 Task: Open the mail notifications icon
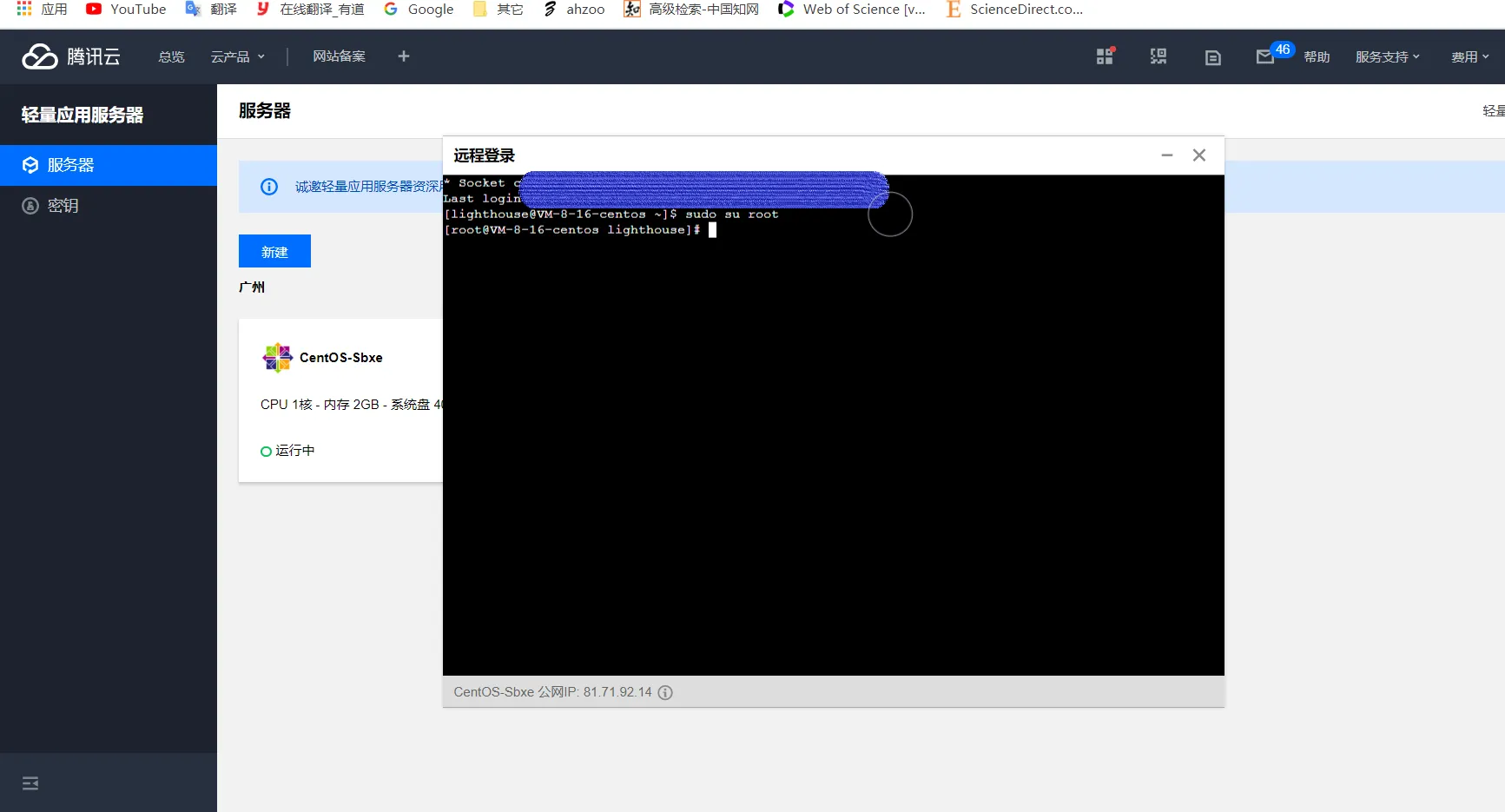click(1264, 57)
